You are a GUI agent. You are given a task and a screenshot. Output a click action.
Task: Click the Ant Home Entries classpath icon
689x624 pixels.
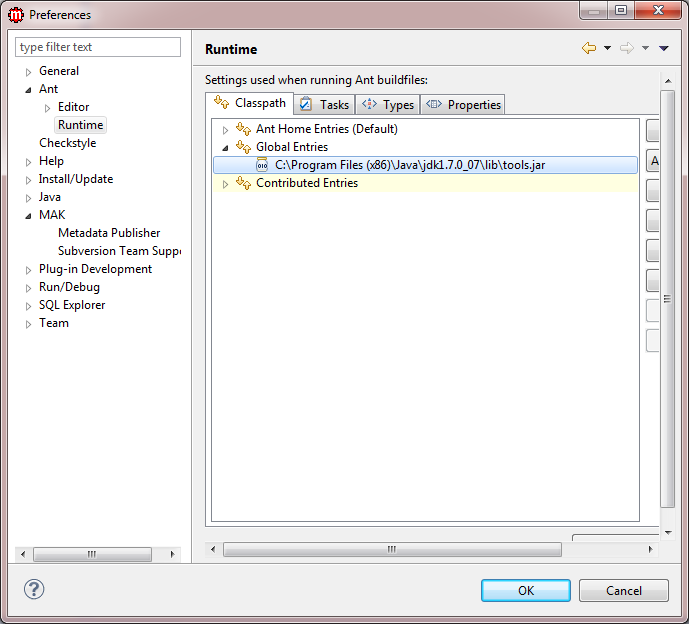pyautogui.click(x=243, y=129)
